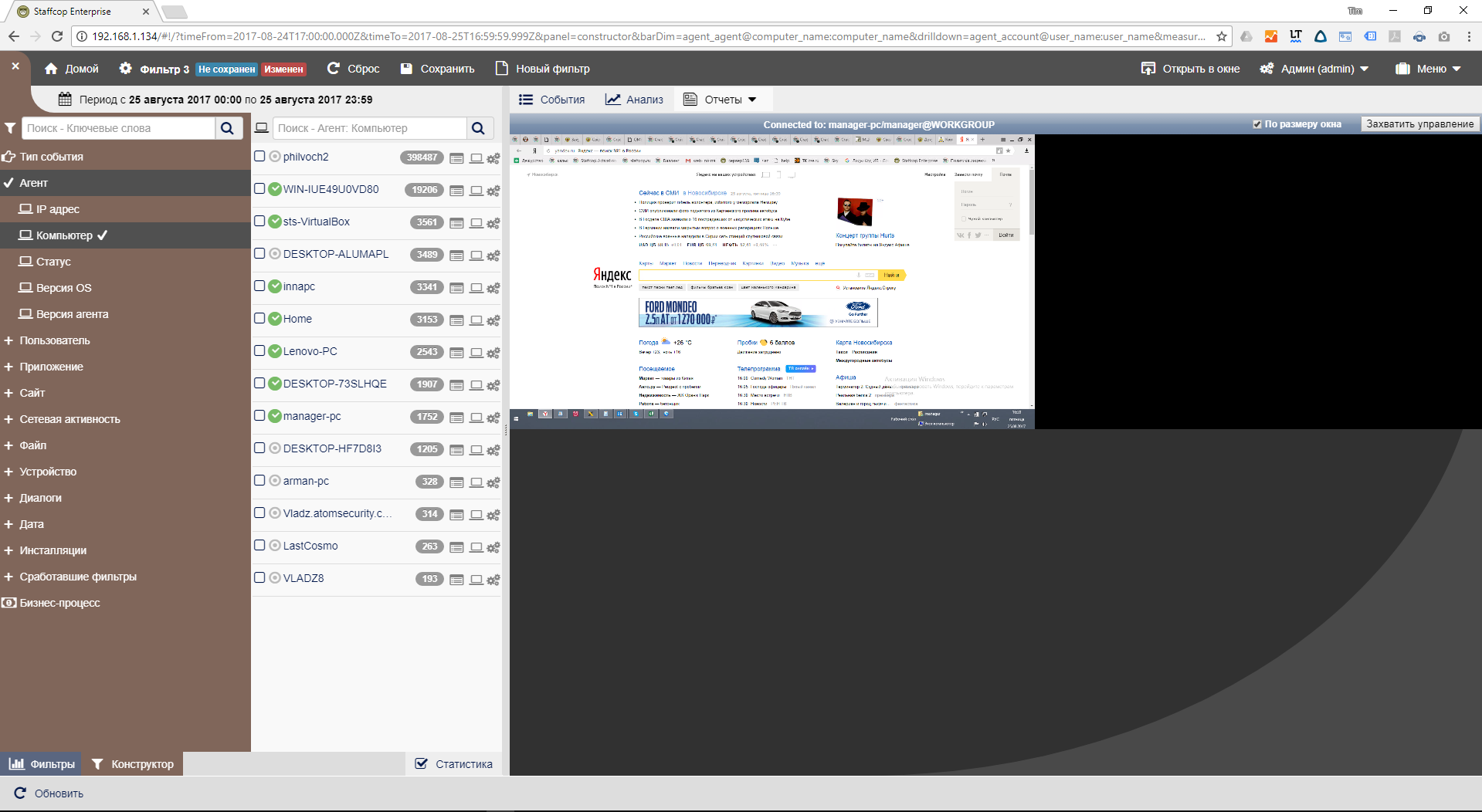The width and height of the screenshot is (1482, 812).
Task: Click "Открыть в окне"
Action: click(1190, 69)
